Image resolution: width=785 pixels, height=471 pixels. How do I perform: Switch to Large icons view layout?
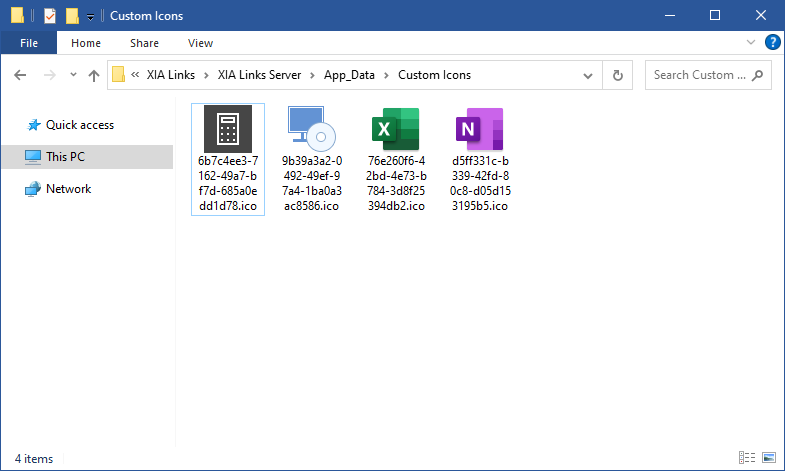point(768,457)
